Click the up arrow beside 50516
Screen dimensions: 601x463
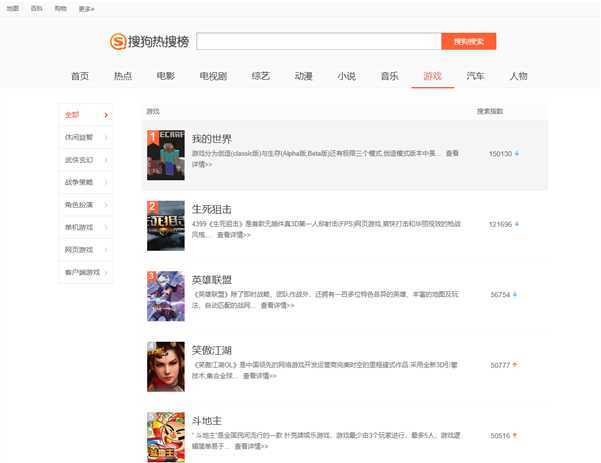tap(515, 435)
